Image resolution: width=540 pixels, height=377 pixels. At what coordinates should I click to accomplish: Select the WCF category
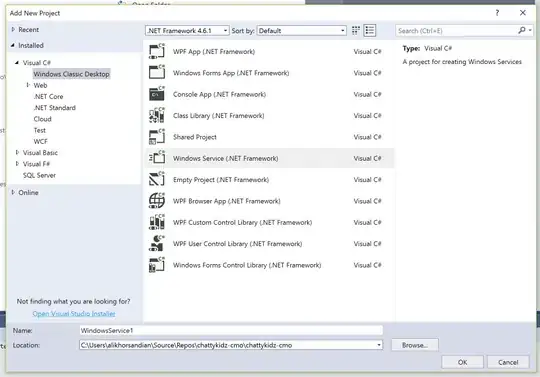click(40, 142)
